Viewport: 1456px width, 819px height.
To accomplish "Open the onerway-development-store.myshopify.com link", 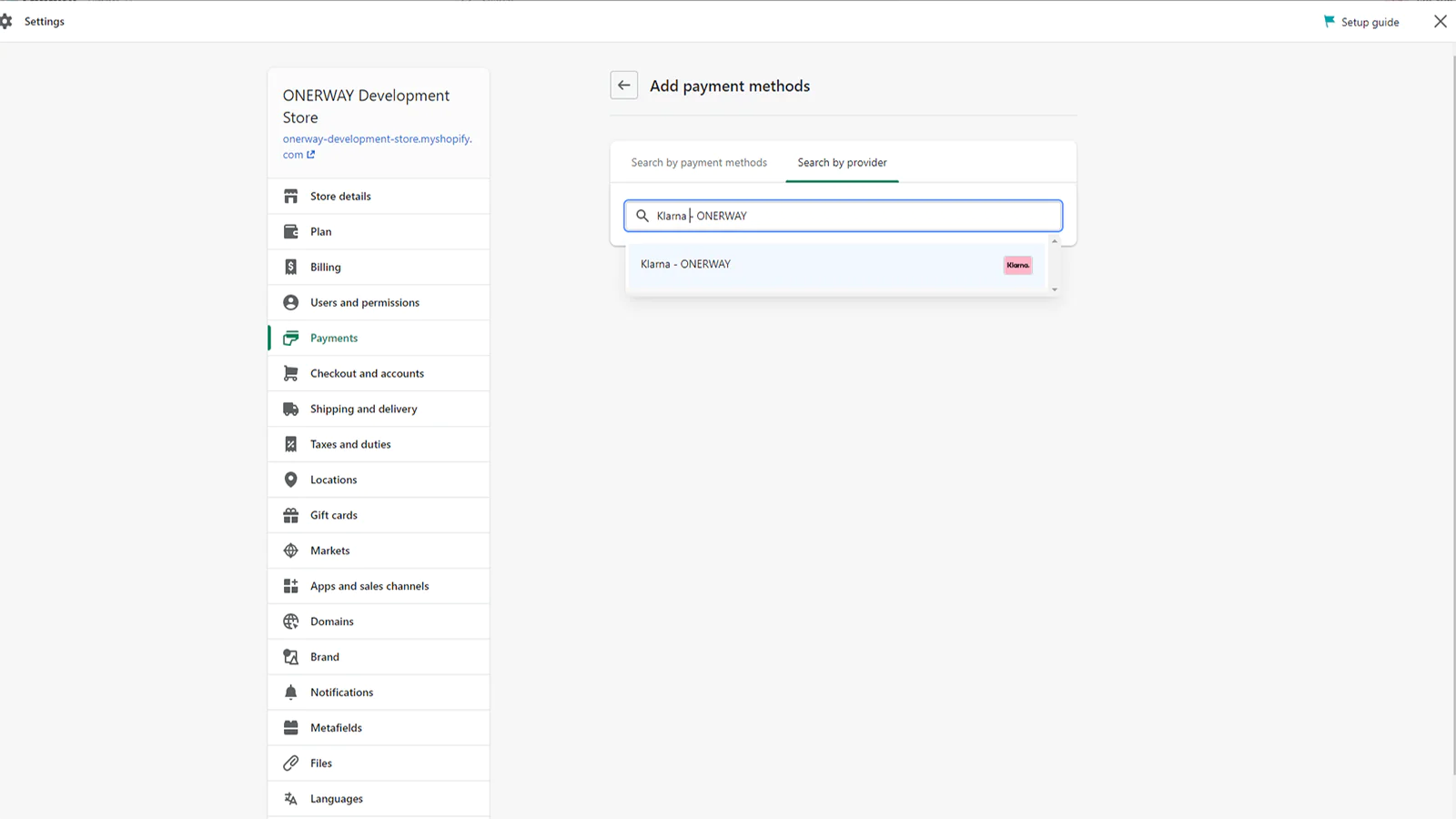I will click(377, 147).
